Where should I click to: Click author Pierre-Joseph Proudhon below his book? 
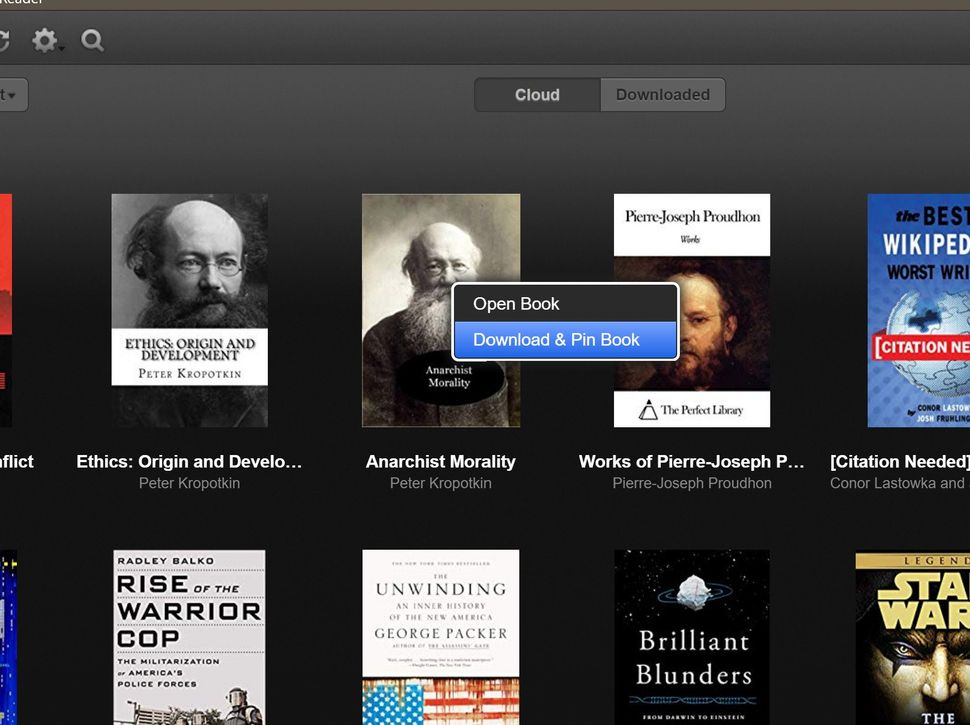click(691, 483)
